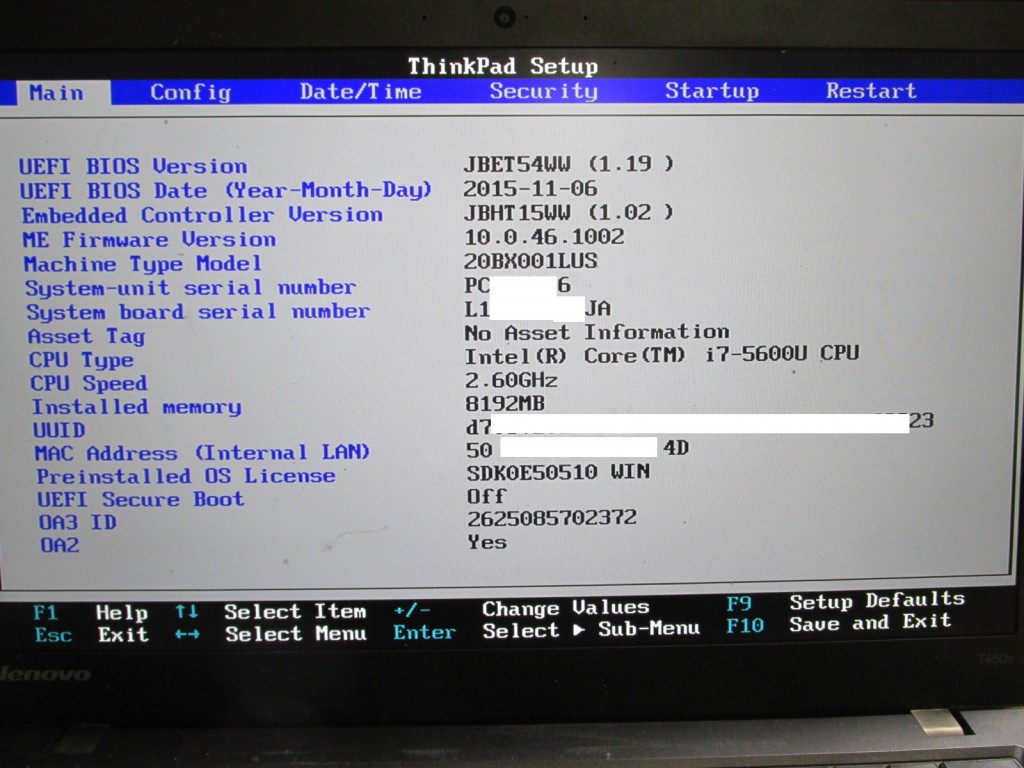Open the Startup tab

tap(712, 90)
